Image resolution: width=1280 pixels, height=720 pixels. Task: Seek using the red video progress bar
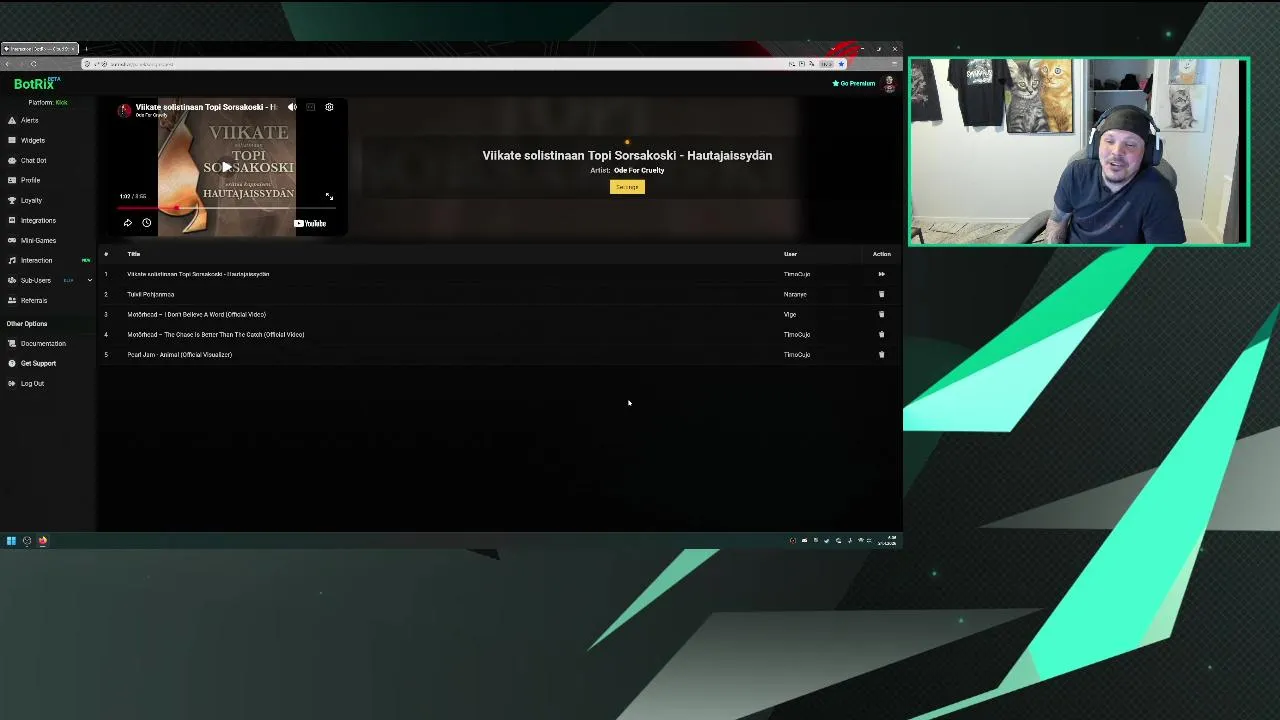coord(227,208)
